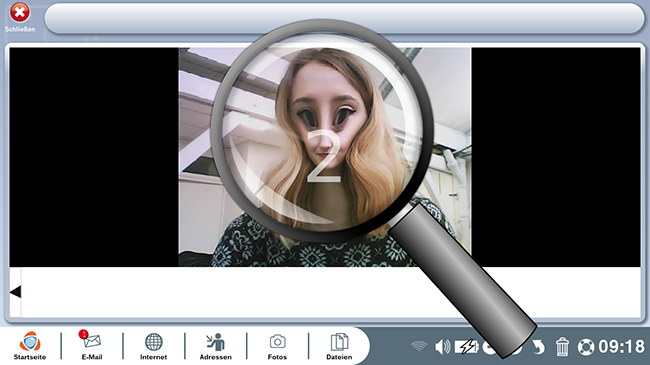Click the magnifying glass handle
This screenshot has width=650, height=365.
click(x=462, y=280)
